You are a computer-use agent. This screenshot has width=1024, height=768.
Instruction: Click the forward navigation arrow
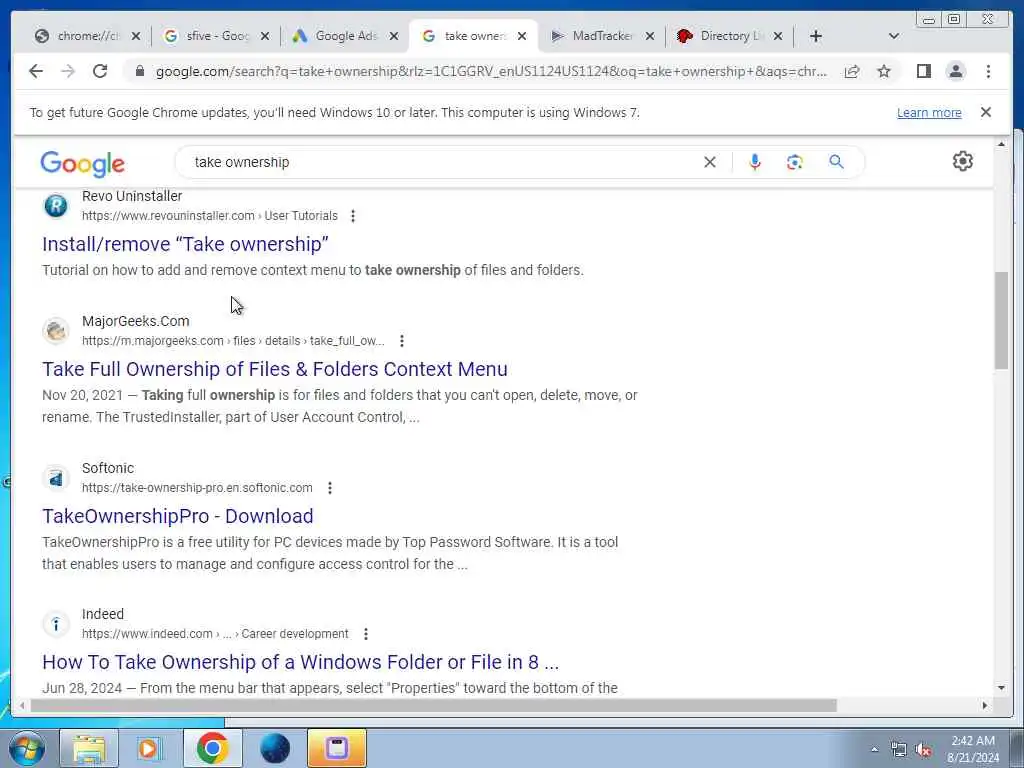click(x=68, y=71)
